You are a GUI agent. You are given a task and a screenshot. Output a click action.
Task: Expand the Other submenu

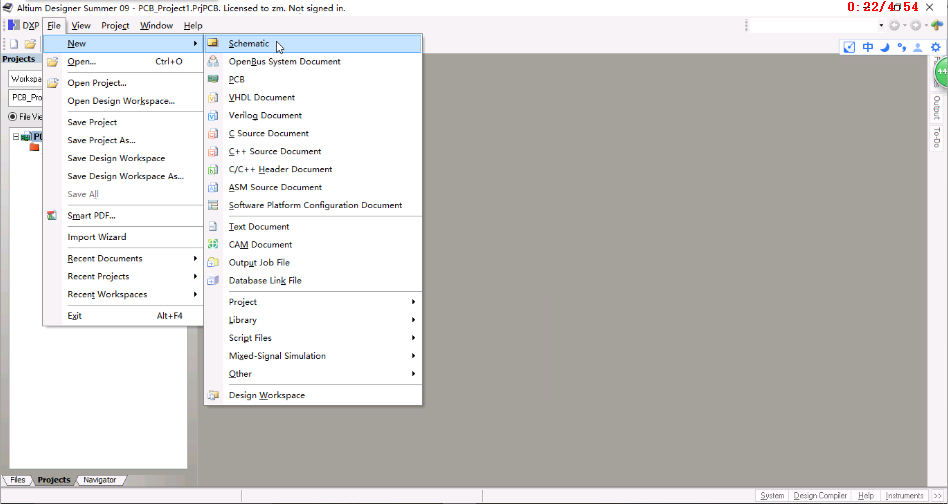[x=414, y=374]
